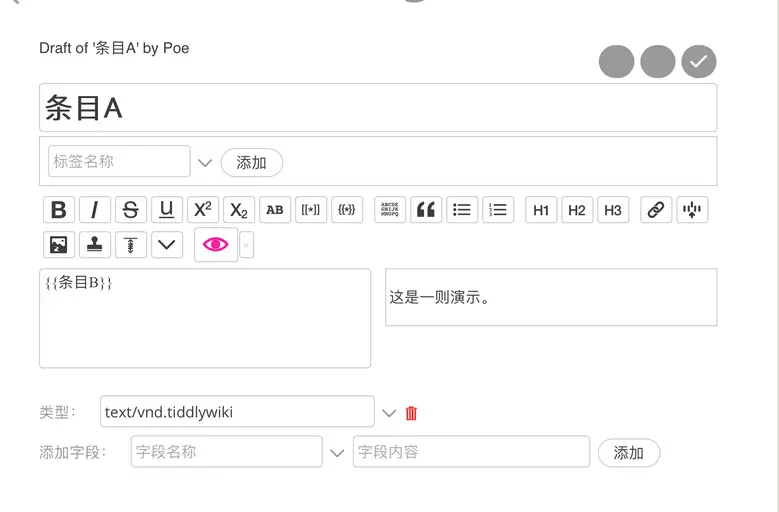The width and height of the screenshot is (779, 512).
Task: Expand more toolbar options chevron
Action: (x=166, y=244)
